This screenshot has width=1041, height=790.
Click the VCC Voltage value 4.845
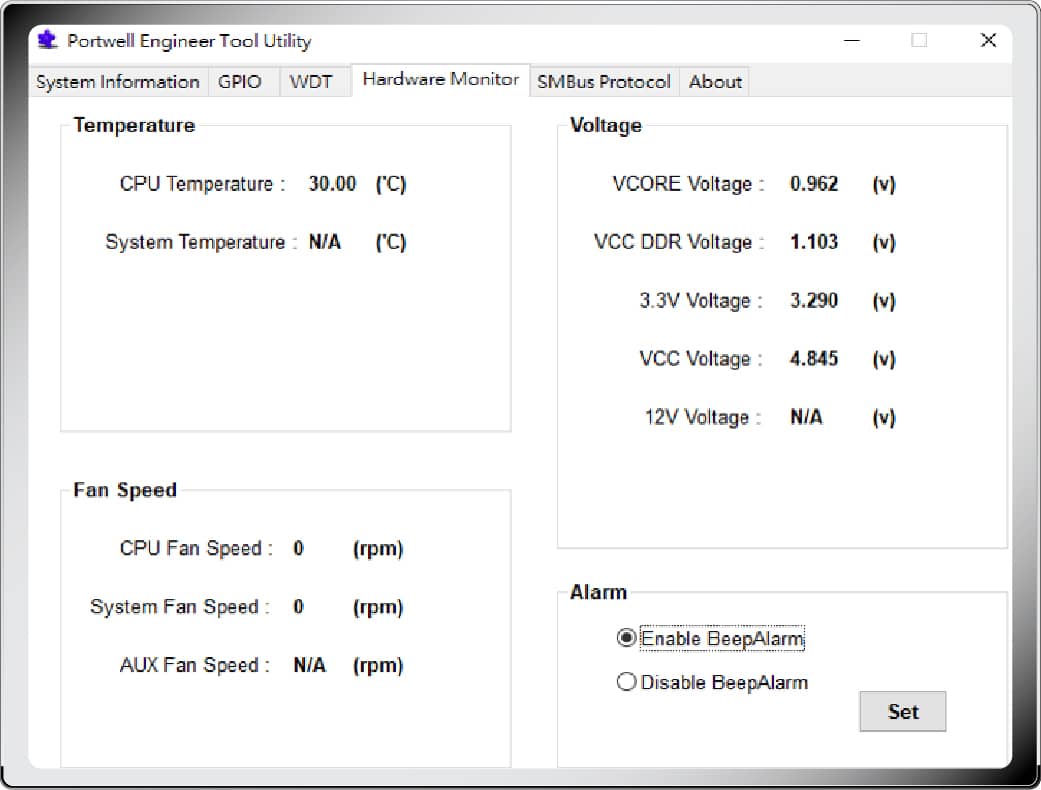814,359
